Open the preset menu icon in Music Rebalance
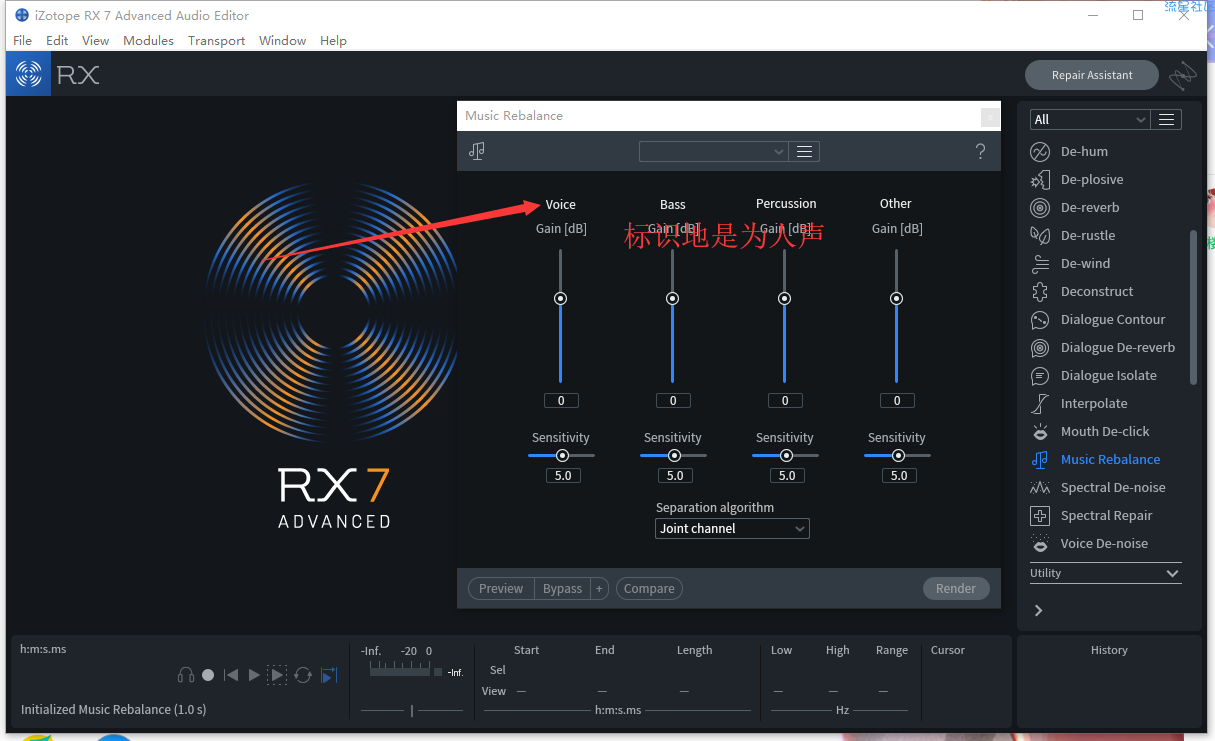Viewport: 1215px width, 741px height. 804,151
